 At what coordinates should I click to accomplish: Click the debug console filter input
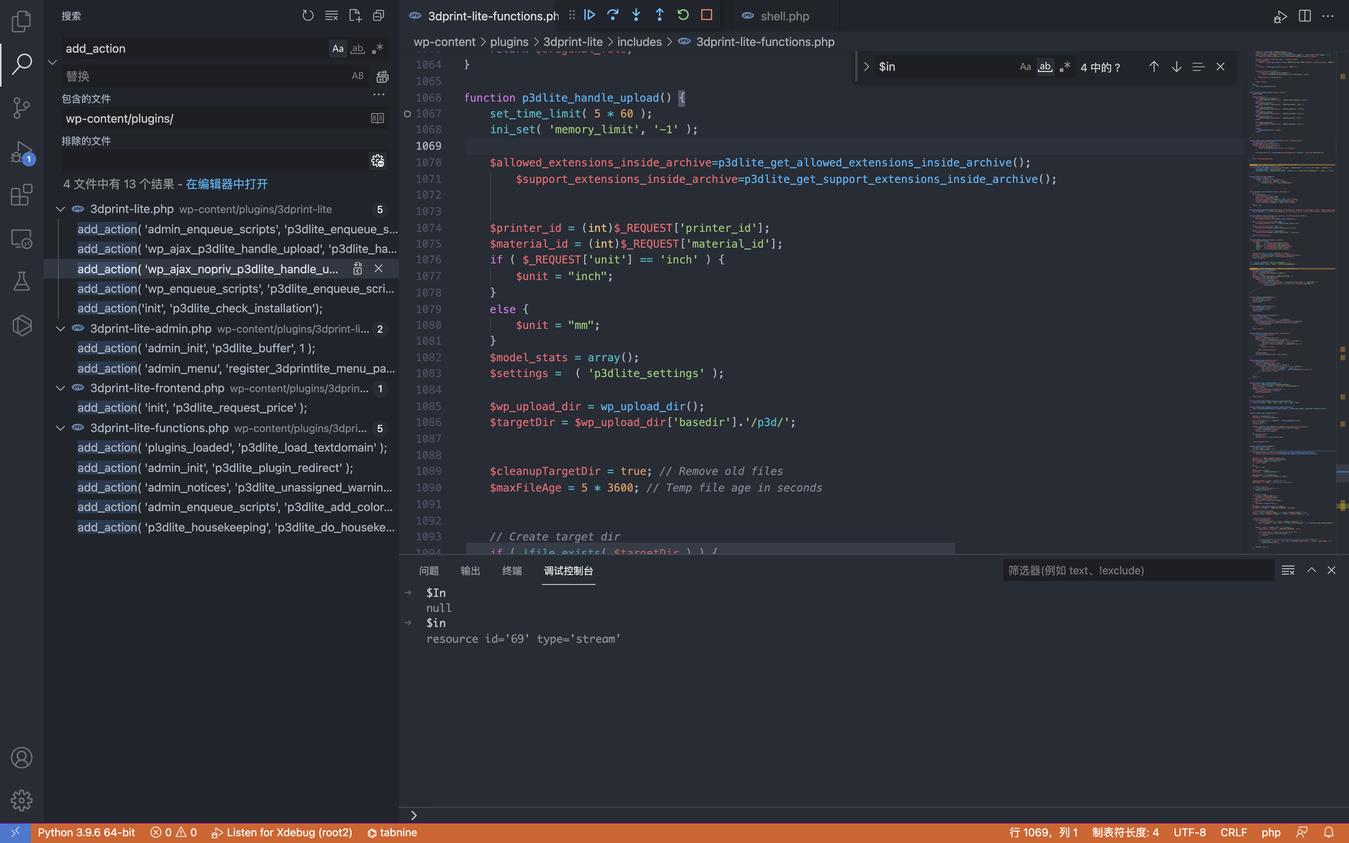coord(1137,570)
